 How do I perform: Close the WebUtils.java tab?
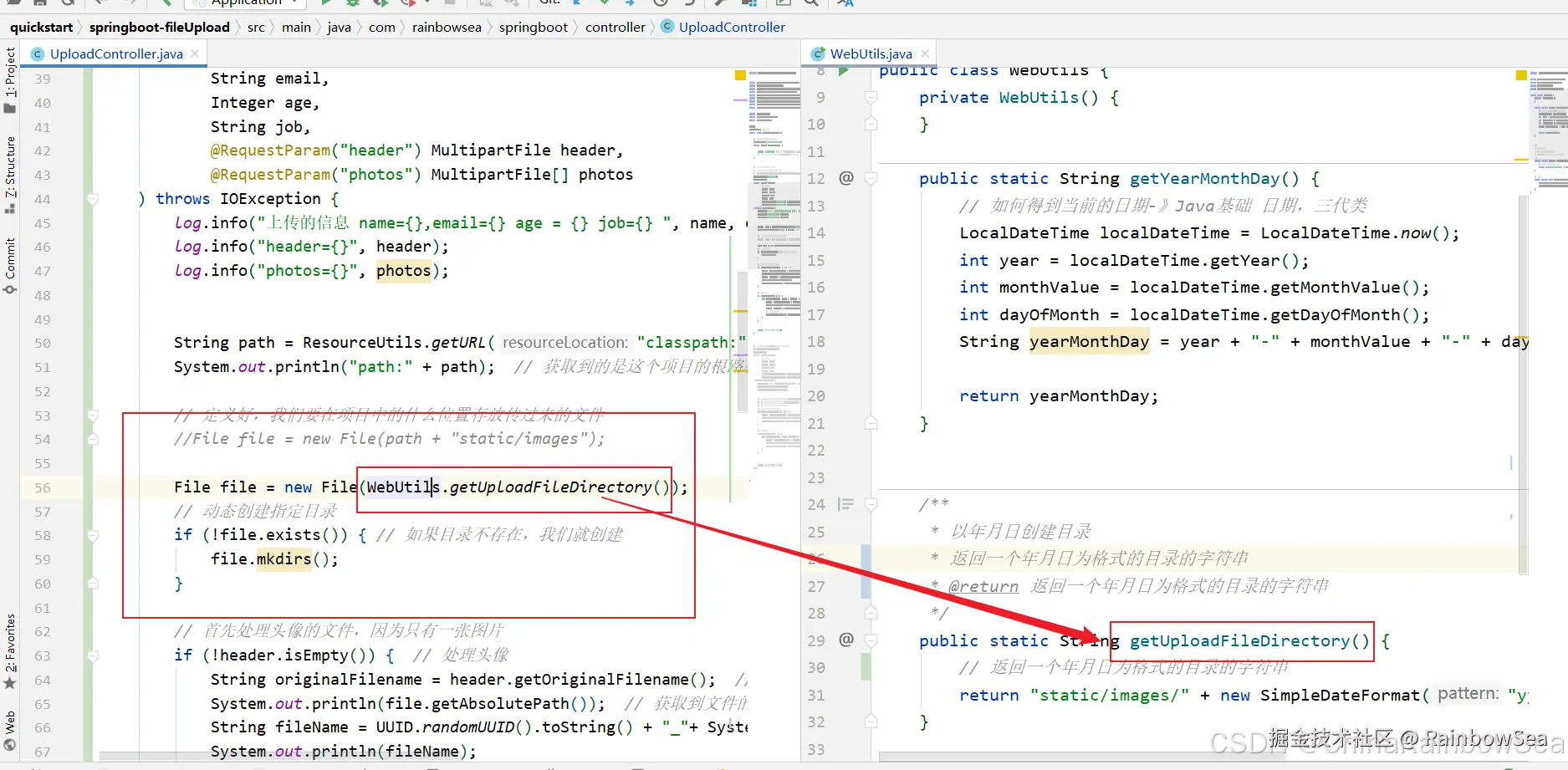925,54
